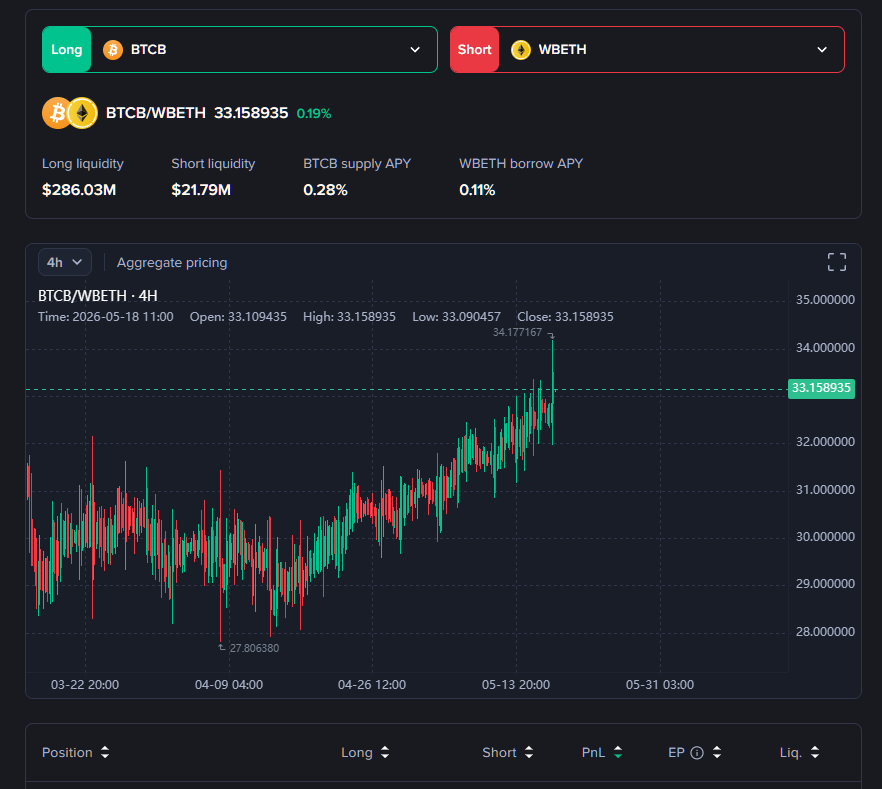Viewport: 882px width, 789px height.
Task: Click the 35.000000 price axis label
Action: [825, 300]
